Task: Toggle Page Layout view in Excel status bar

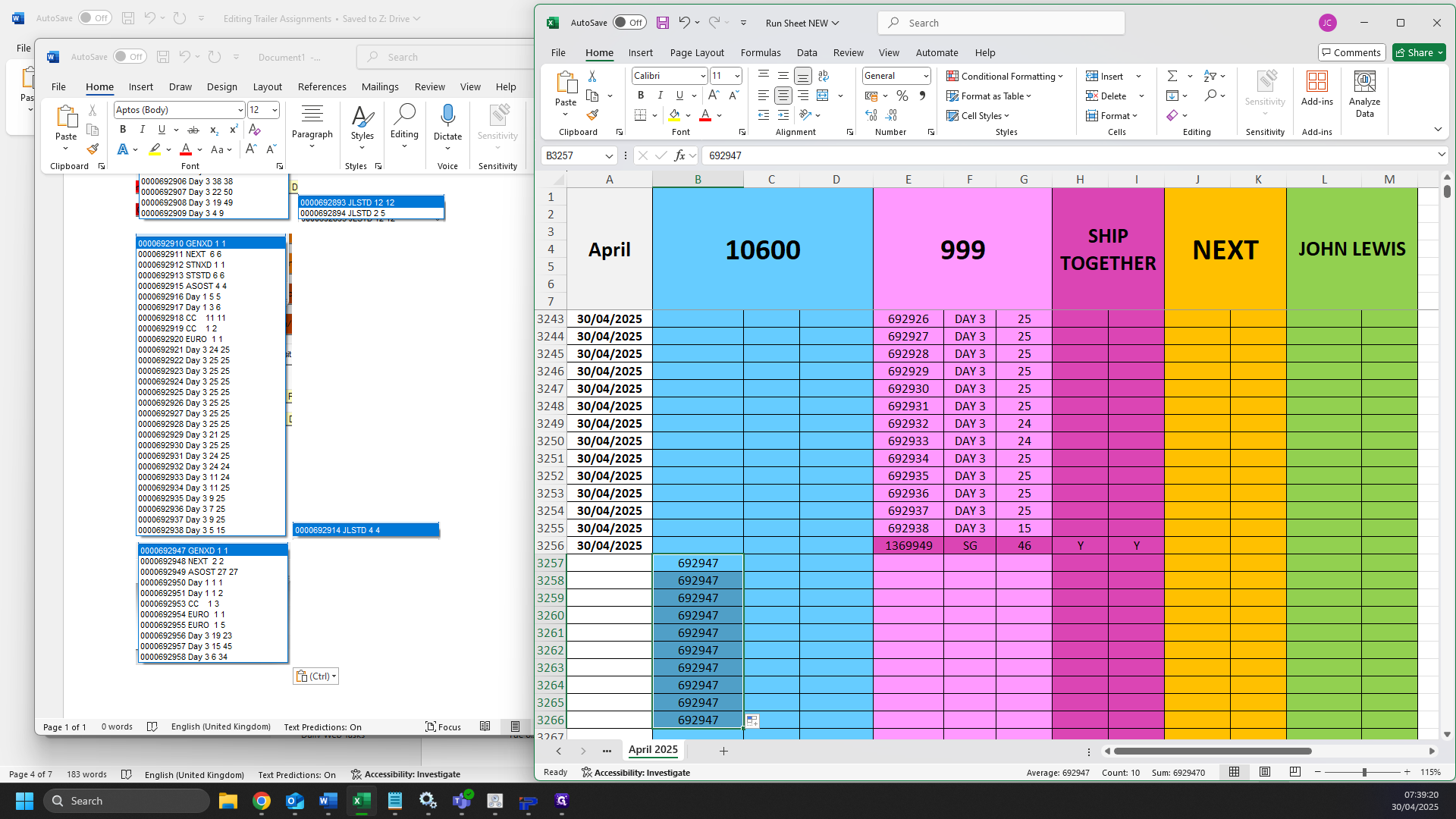Action: 1264,772
